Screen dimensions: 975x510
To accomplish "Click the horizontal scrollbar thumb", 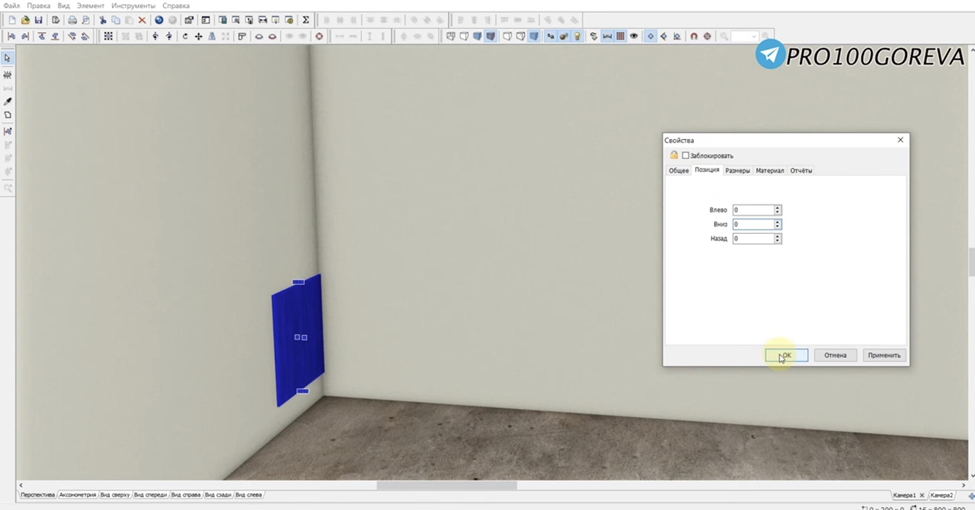I will (x=446, y=485).
